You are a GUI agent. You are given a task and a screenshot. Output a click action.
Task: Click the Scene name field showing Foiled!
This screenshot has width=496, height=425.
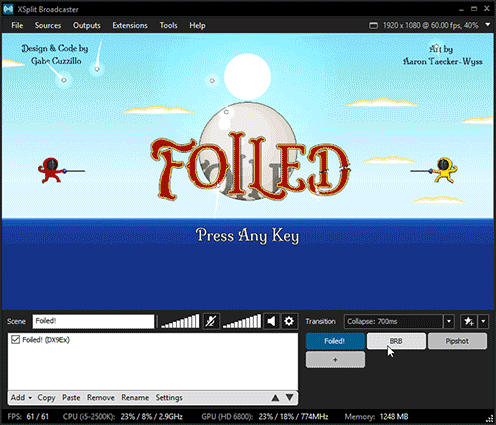pos(93,321)
